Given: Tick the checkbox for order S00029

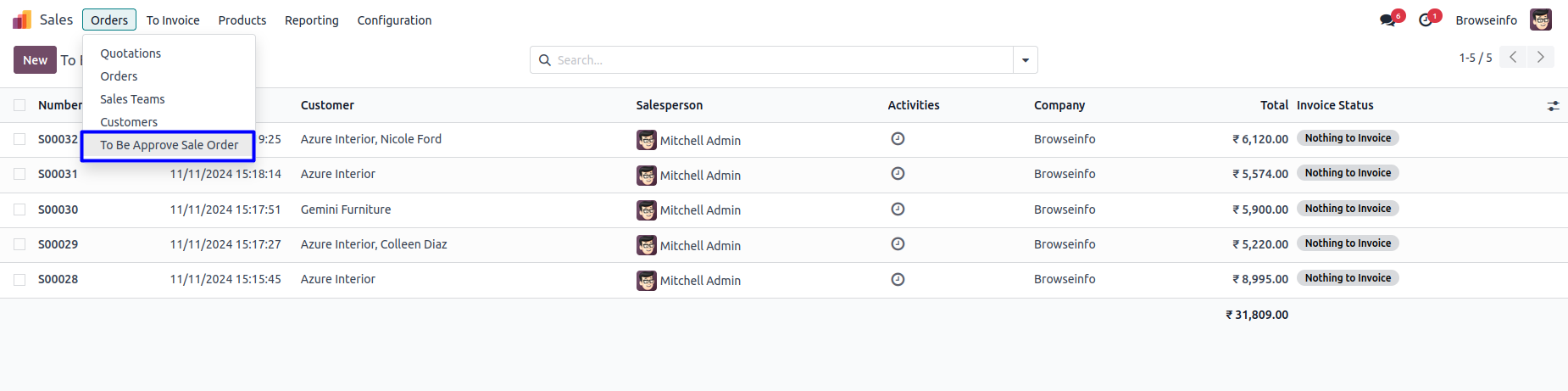Looking at the screenshot, I should 19,244.
